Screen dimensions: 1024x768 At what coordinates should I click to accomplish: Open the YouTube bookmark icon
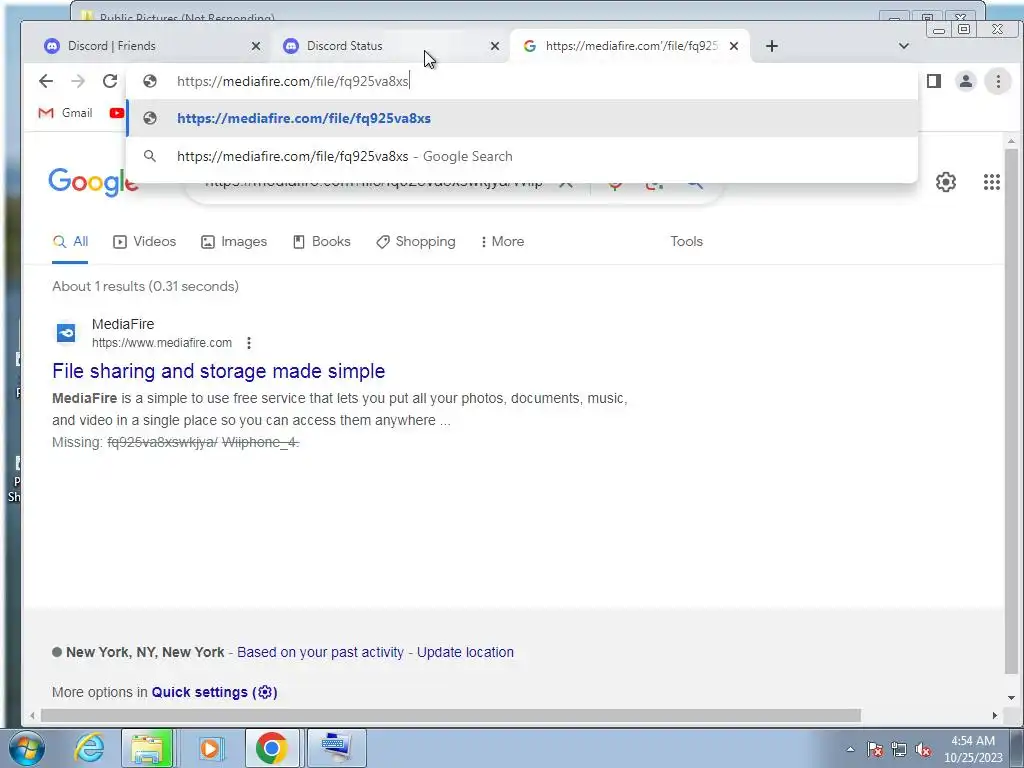click(117, 113)
